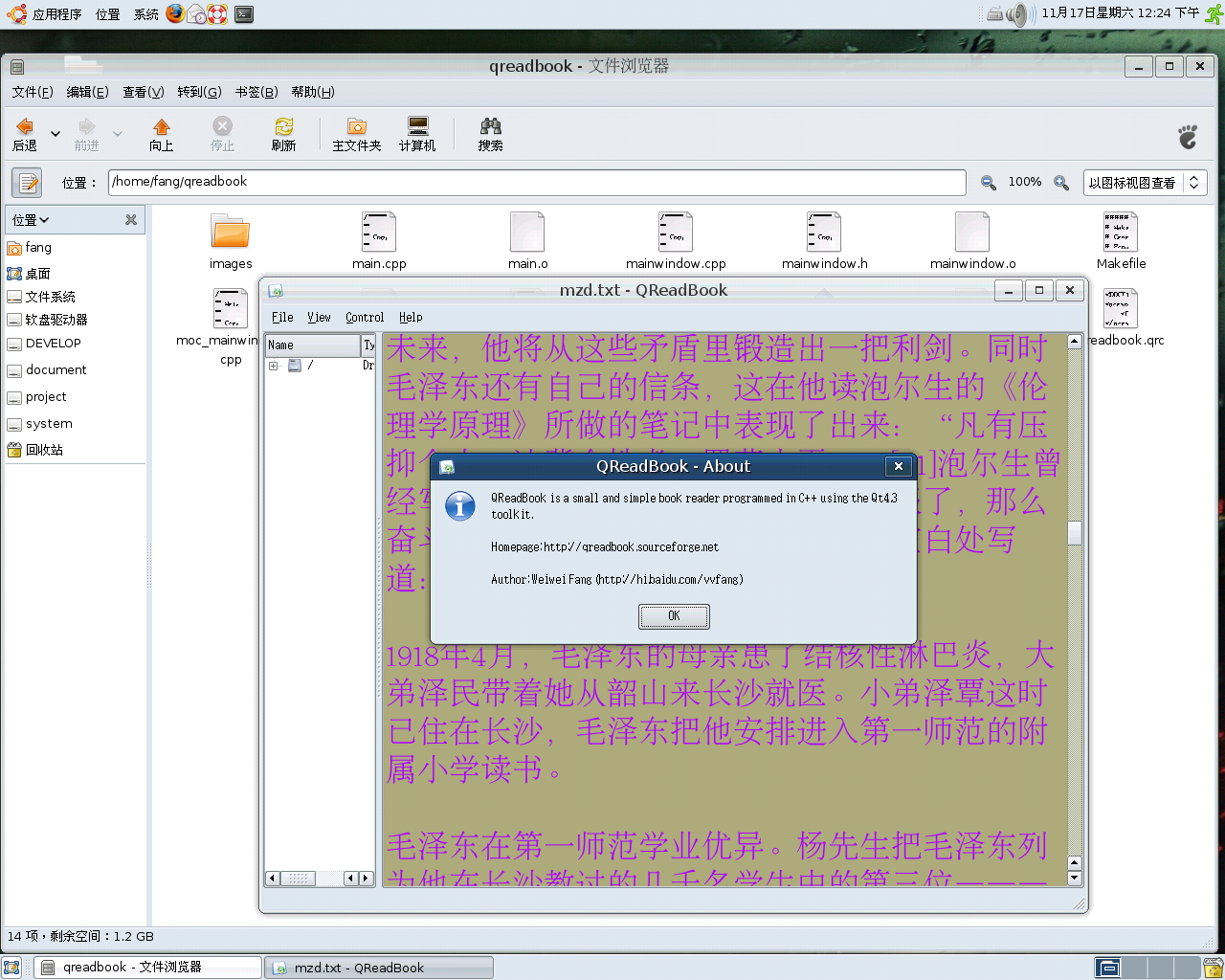Click OK in the QReadBook About dialog
The image size is (1225, 980).
click(x=674, y=616)
